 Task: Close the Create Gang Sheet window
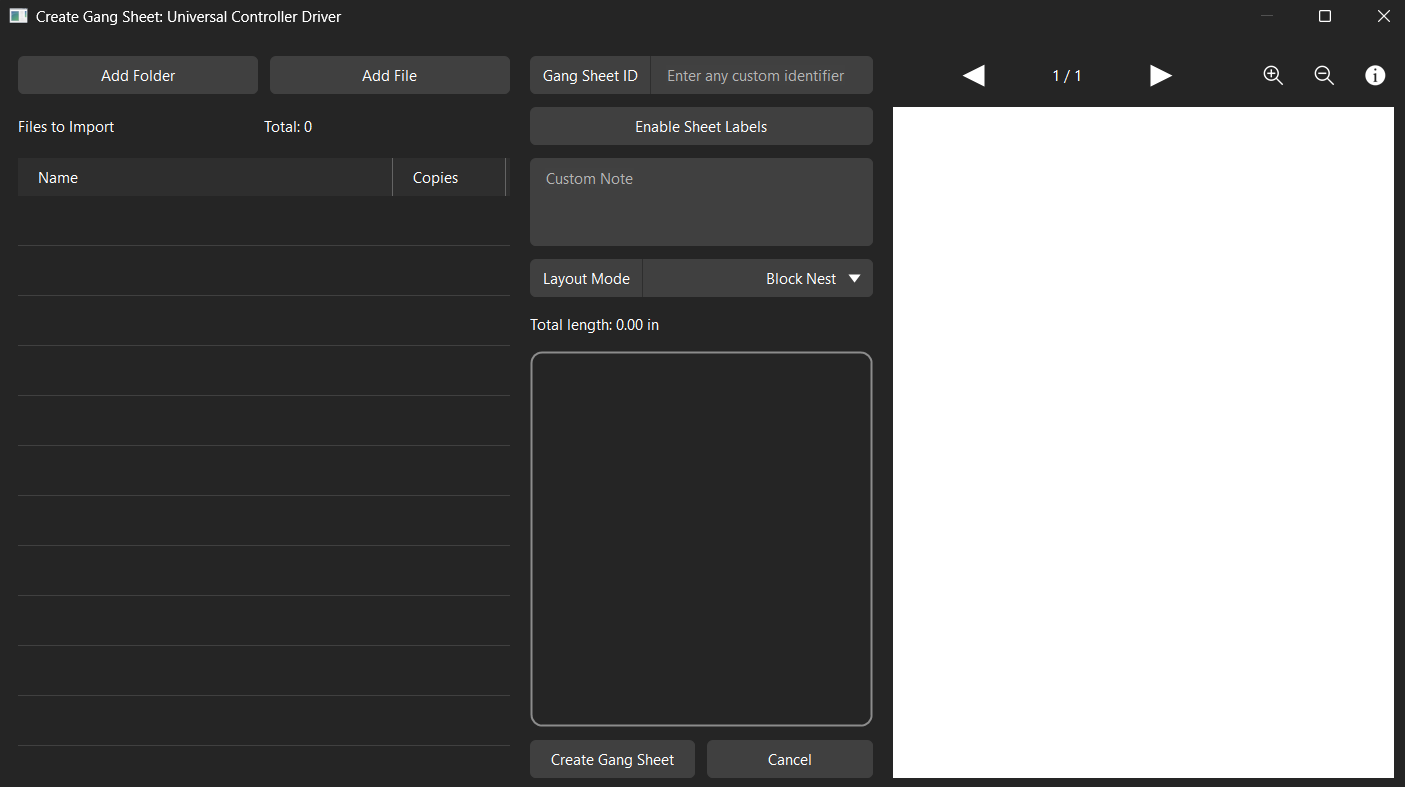1383,16
